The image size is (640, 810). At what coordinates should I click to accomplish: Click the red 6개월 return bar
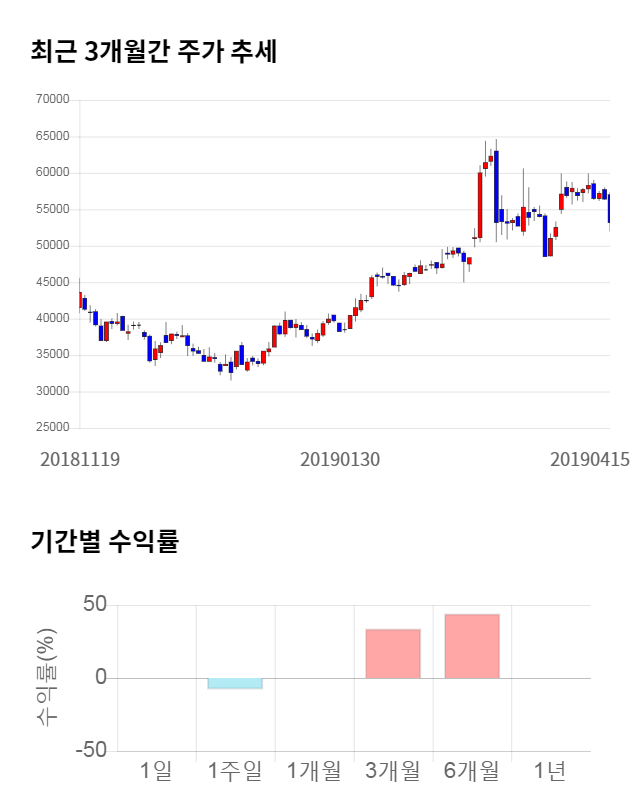pos(472,646)
